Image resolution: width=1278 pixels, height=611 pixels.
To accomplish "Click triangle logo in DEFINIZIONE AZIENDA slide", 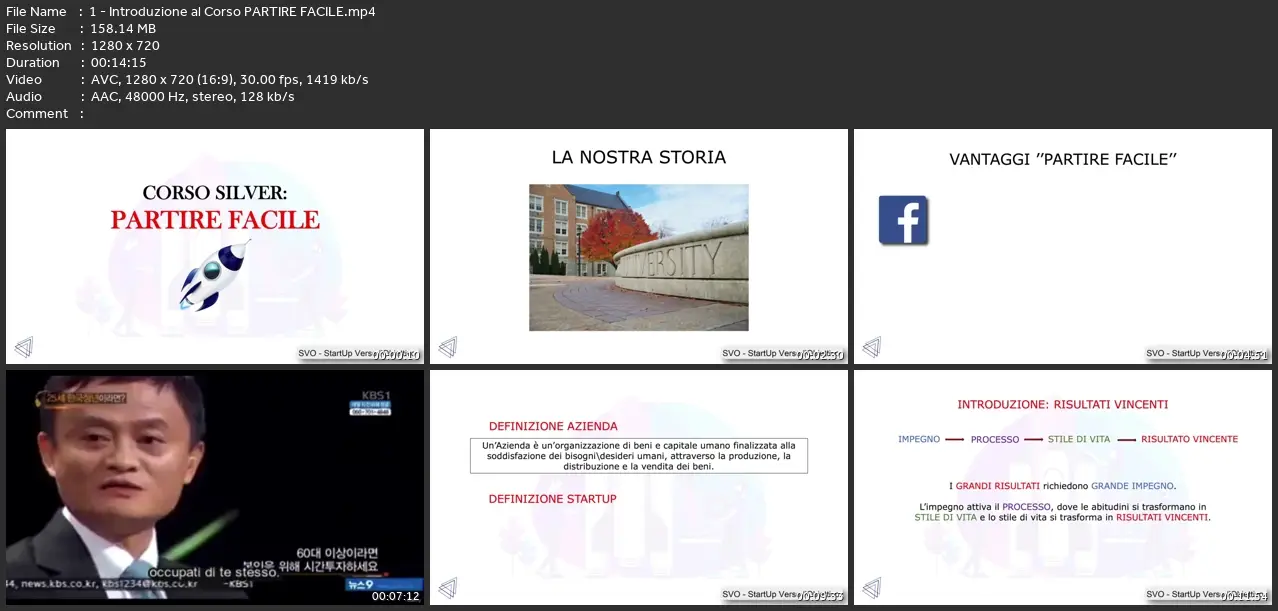I will (448, 588).
